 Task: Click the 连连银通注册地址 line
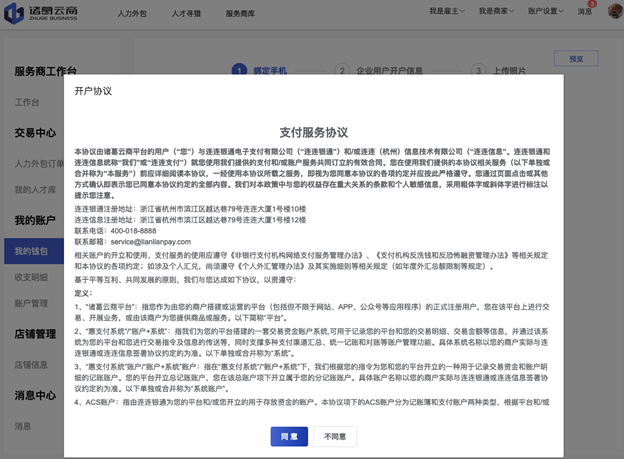click(x=190, y=209)
